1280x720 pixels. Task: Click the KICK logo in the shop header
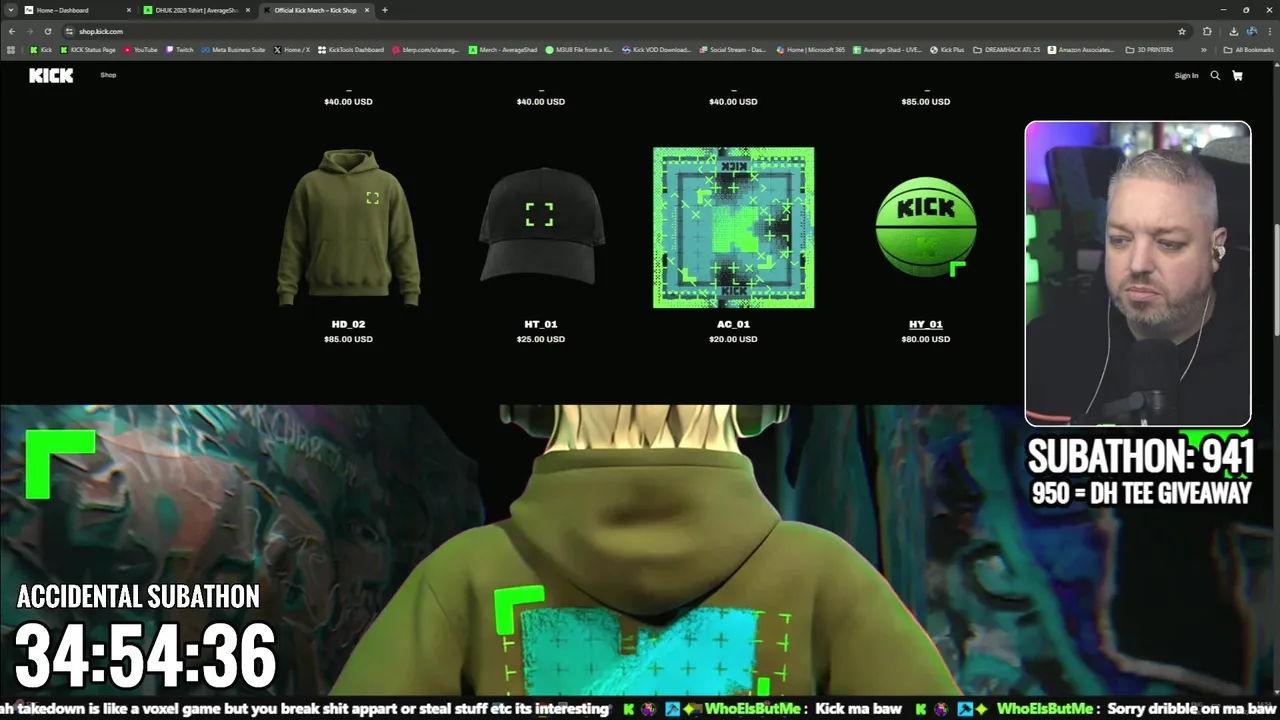(51, 75)
